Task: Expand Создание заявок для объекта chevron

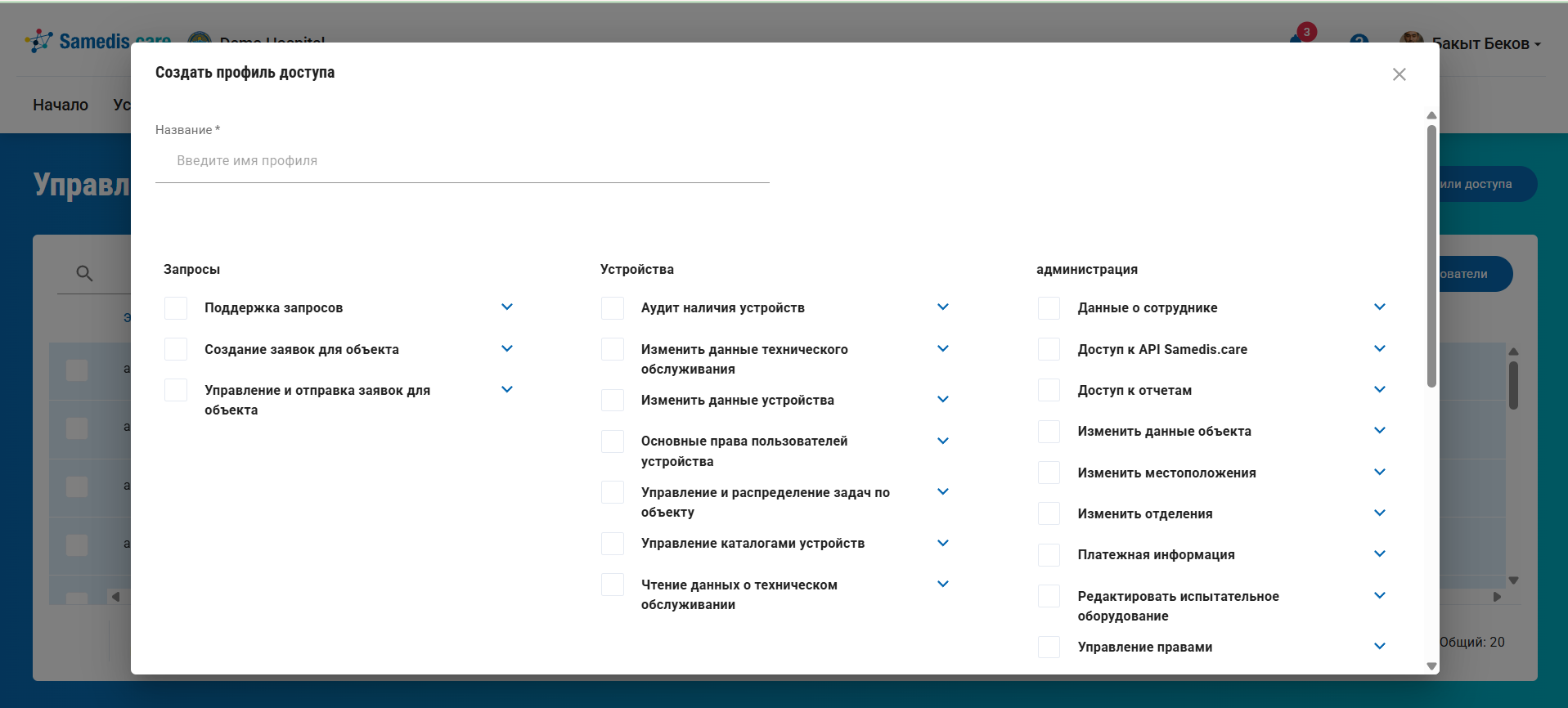Action: click(507, 348)
